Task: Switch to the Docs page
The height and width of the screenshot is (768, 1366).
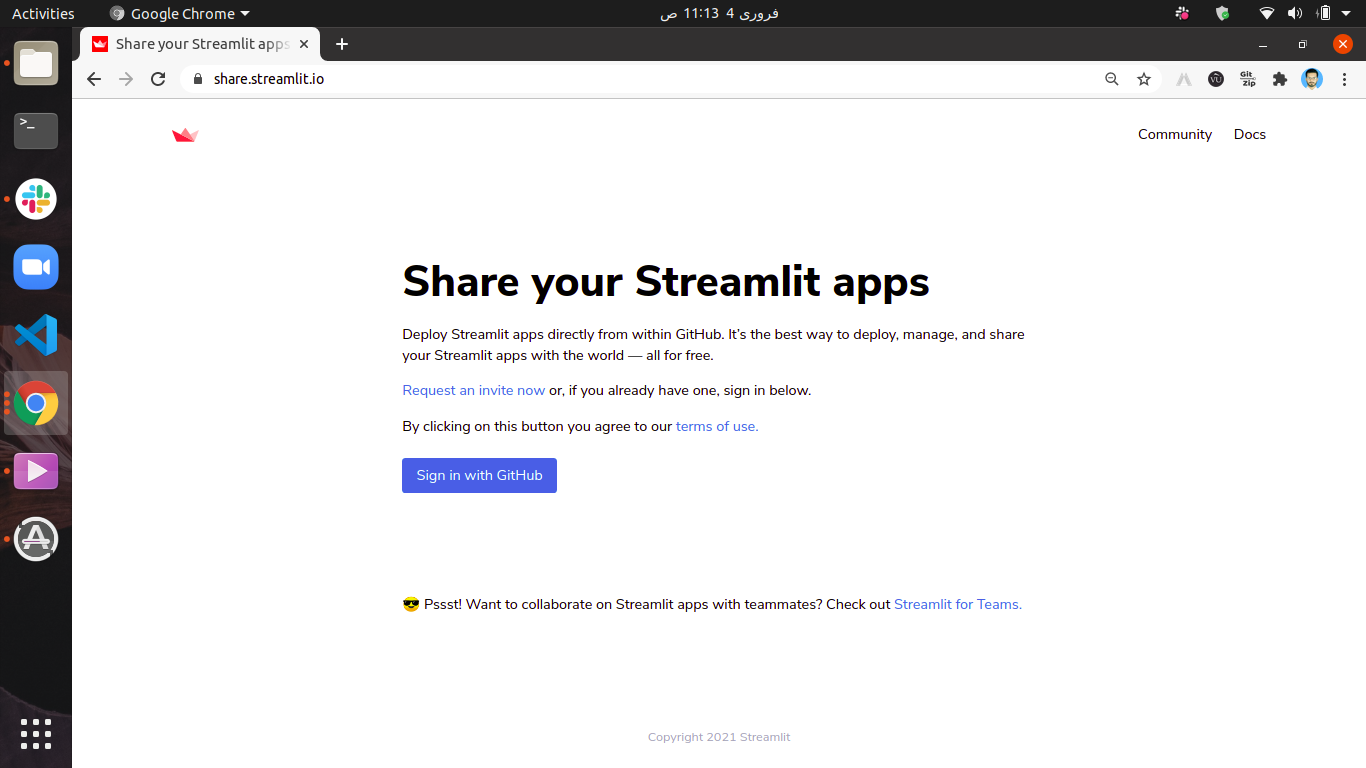Action: [1249, 134]
